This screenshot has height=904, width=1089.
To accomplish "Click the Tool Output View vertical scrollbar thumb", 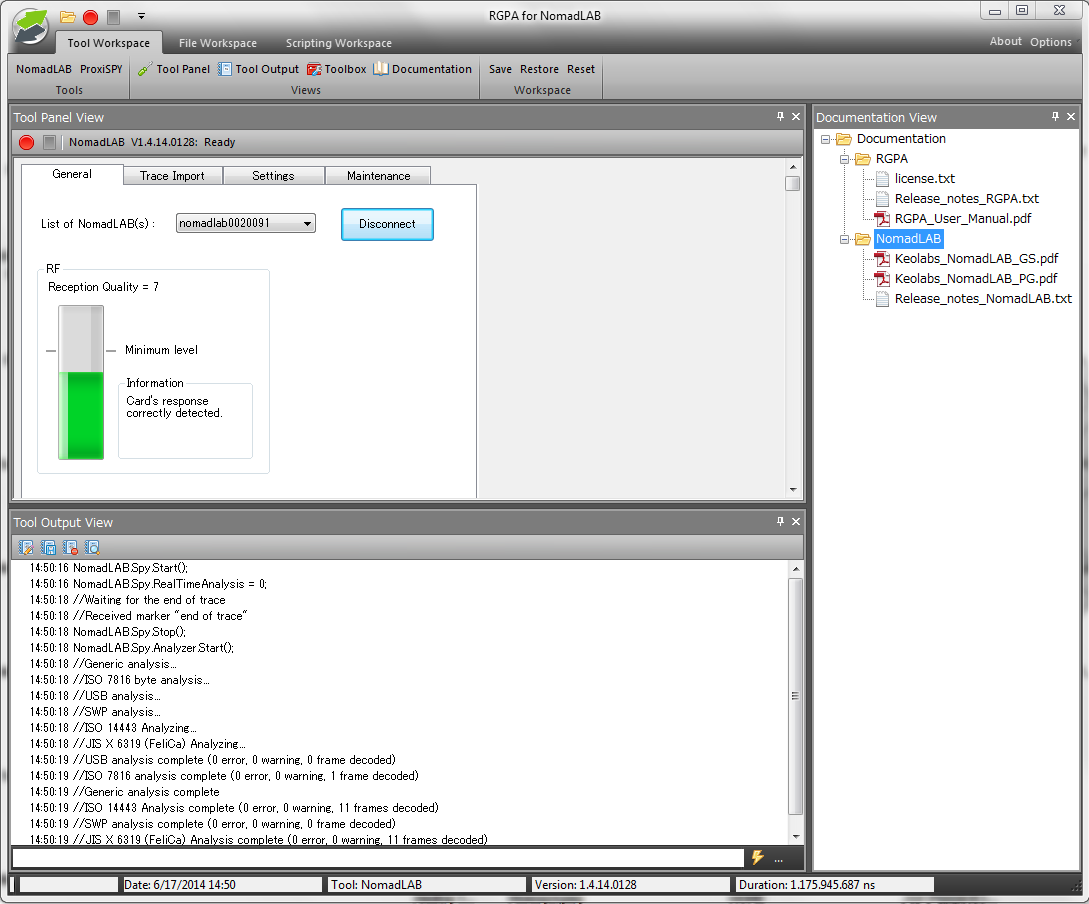I will pyautogui.click(x=795, y=696).
